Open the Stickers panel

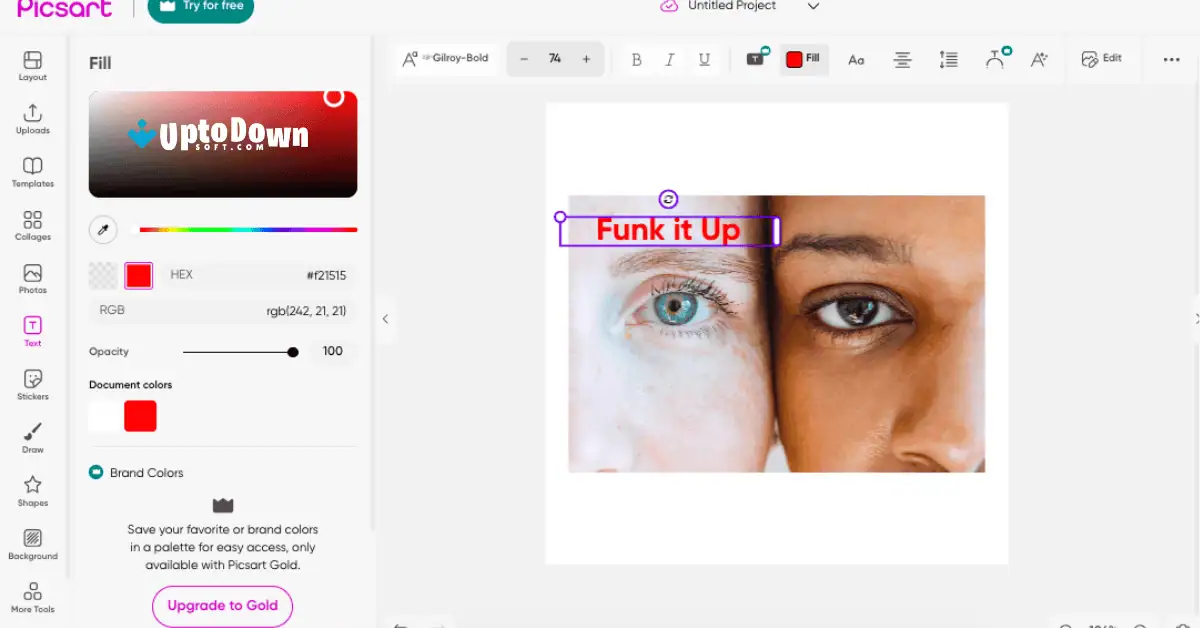pos(32,383)
